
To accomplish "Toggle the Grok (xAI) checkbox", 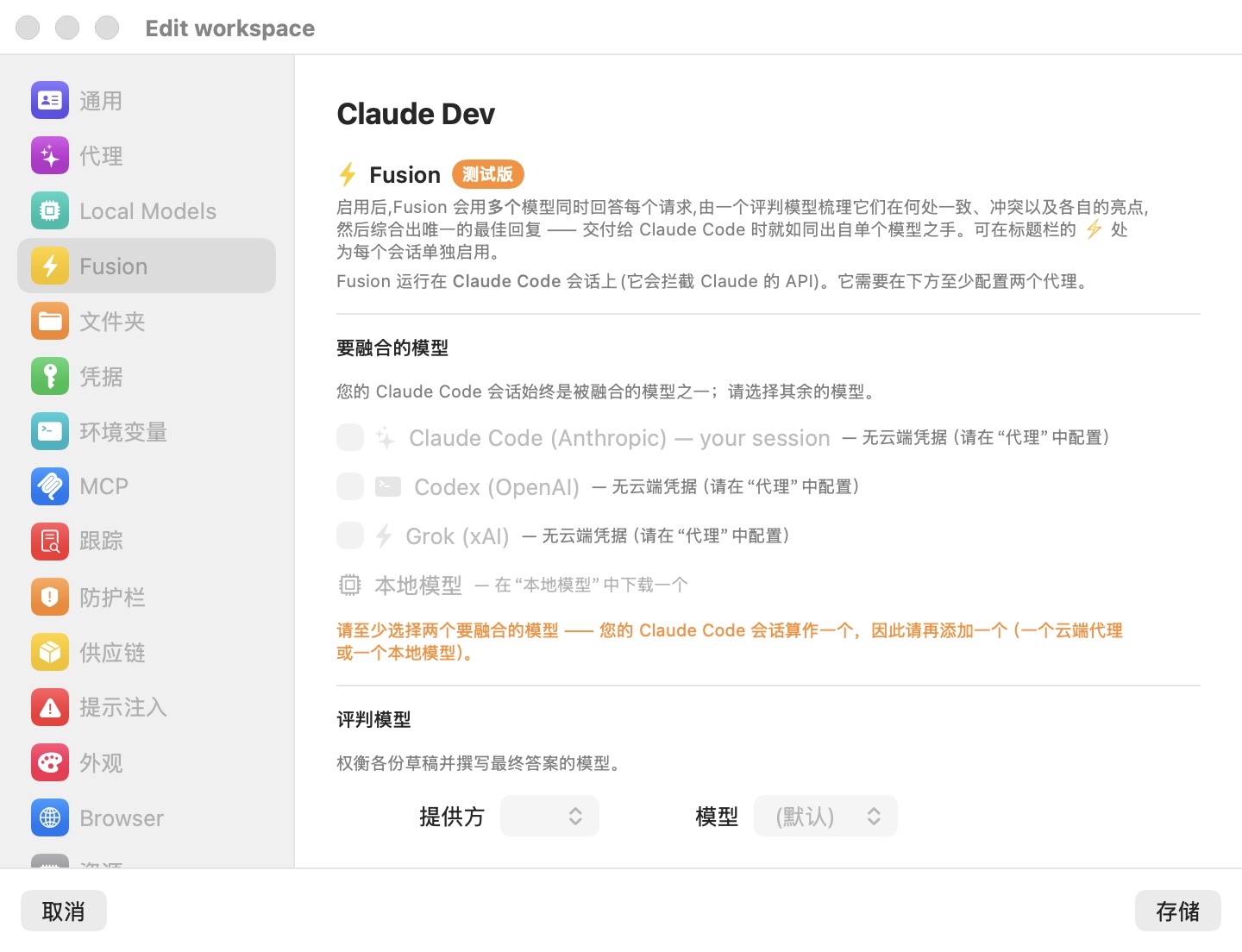I will coord(350,535).
